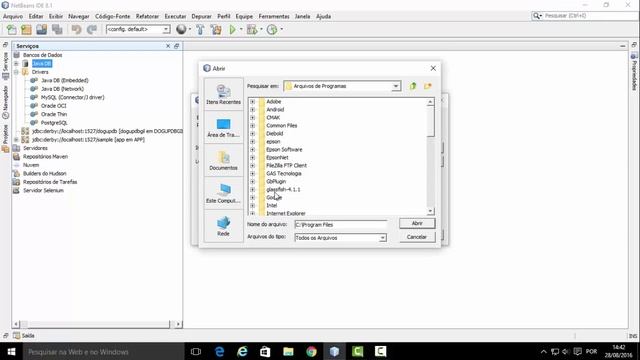Click the New File toolbar icon

[11, 29]
